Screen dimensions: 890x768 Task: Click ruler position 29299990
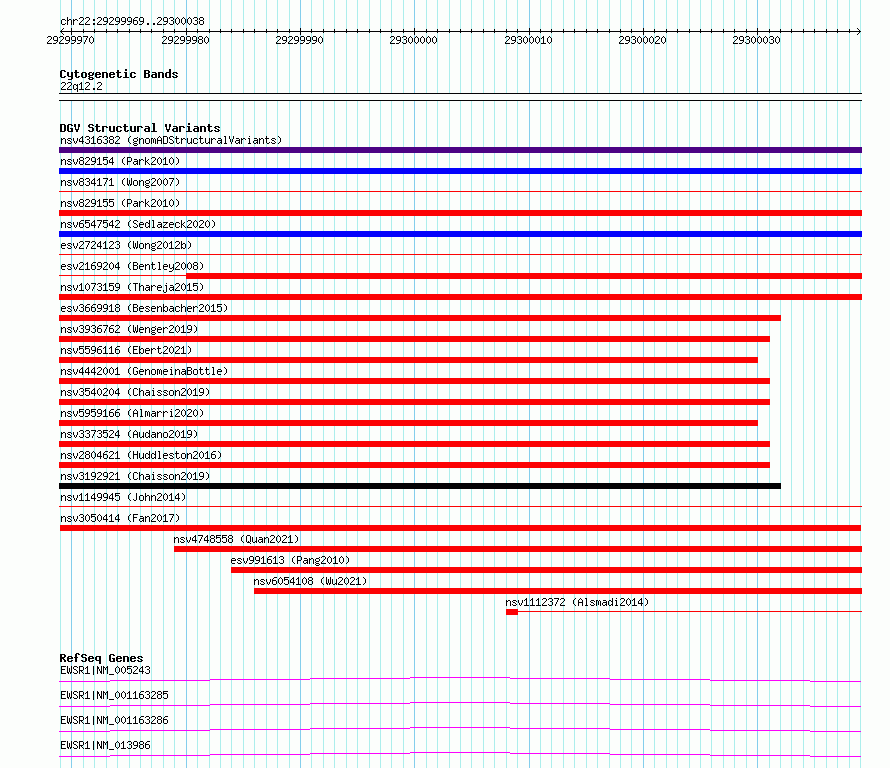300,40
